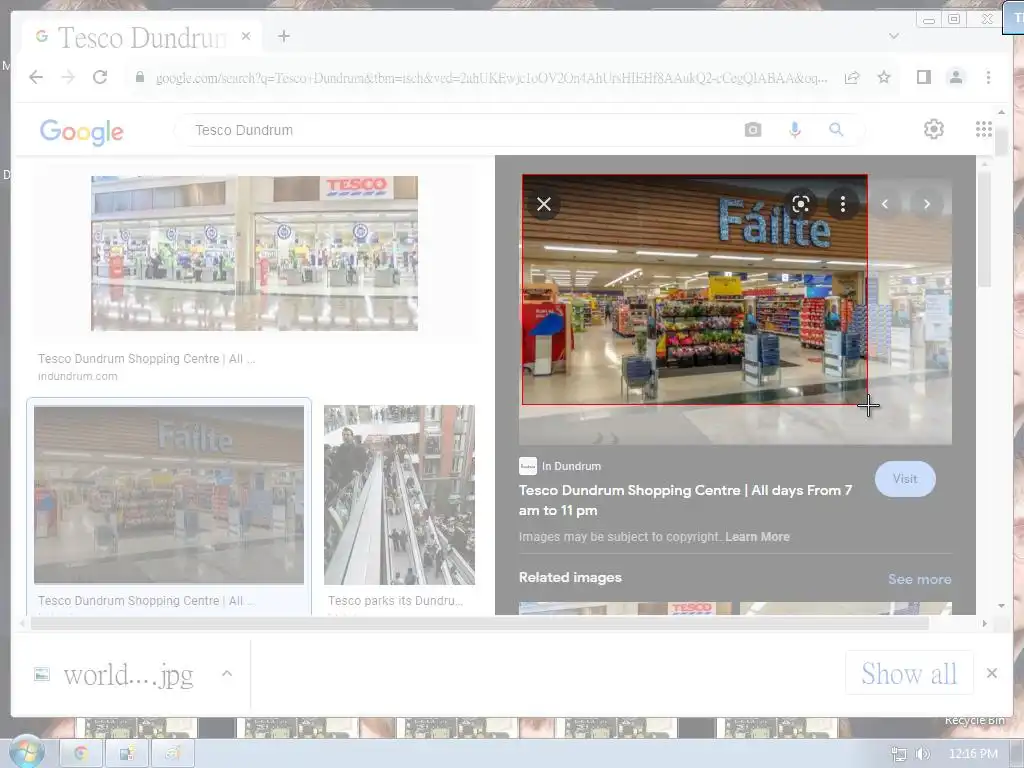This screenshot has width=1024, height=768.
Task: Start voice search with microphone
Action: [794, 129]
